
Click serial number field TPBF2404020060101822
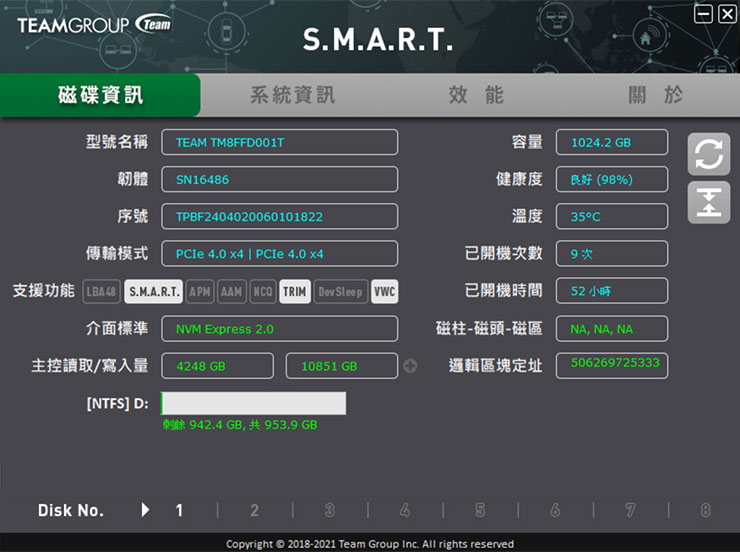click(x=279, y=217)
